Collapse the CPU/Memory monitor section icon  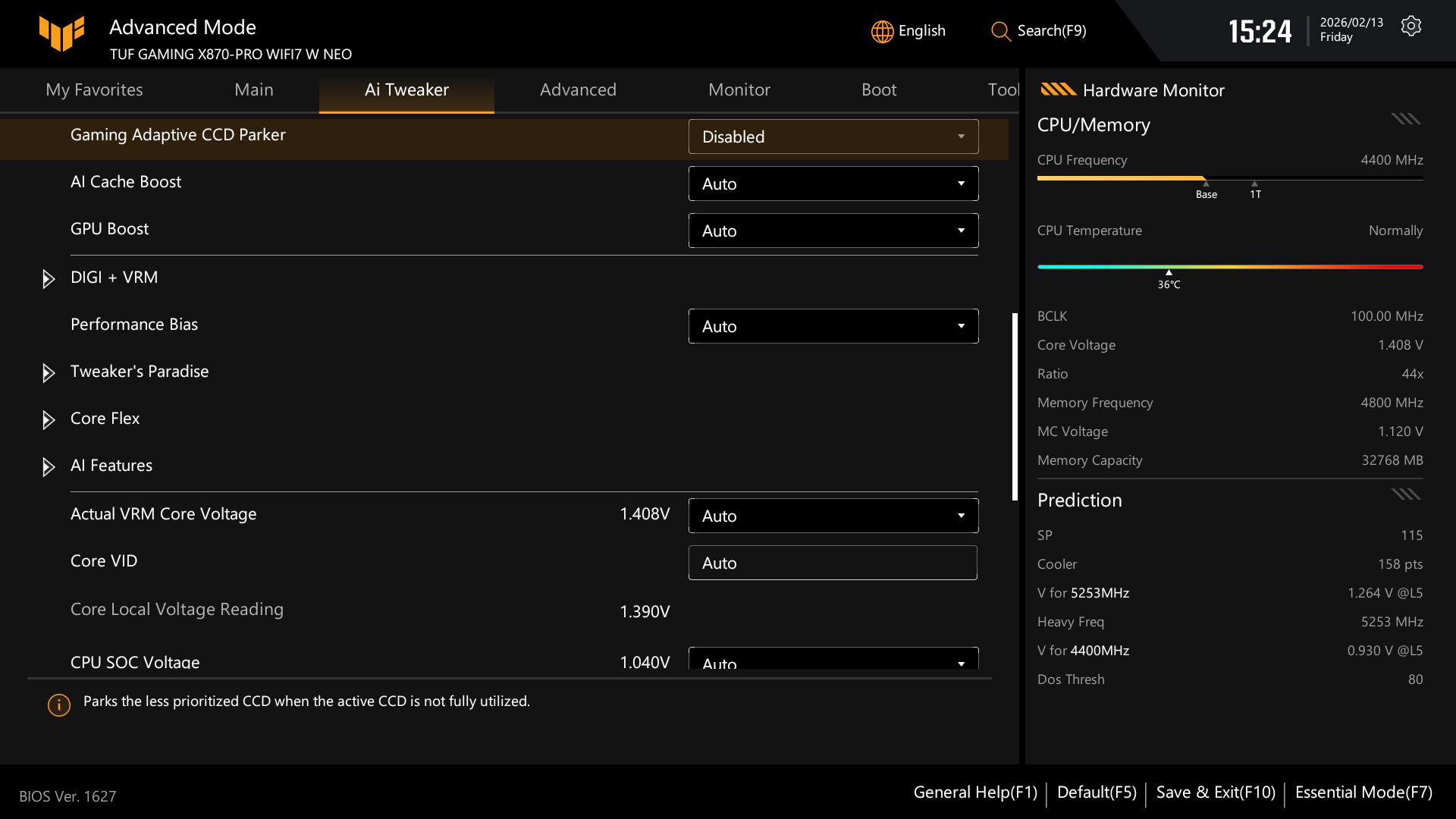pyautogui.click(x=1405, y=118)
